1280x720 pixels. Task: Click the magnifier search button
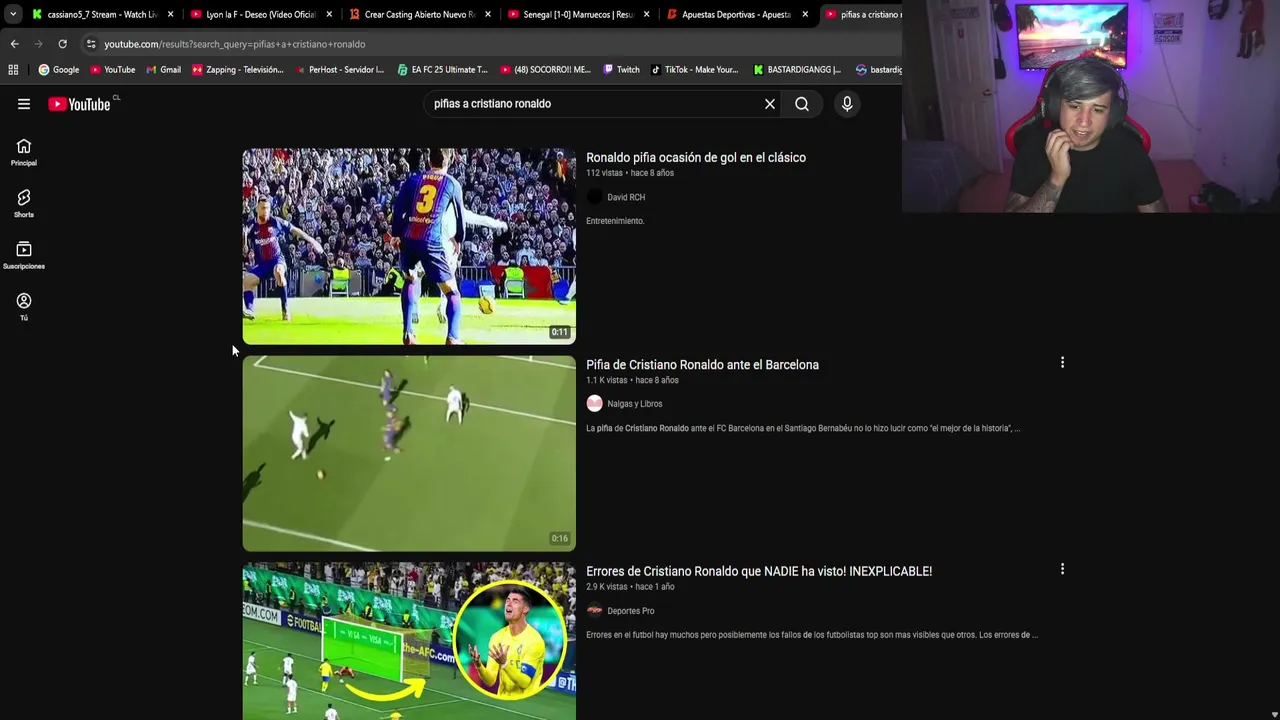[802, 104]
